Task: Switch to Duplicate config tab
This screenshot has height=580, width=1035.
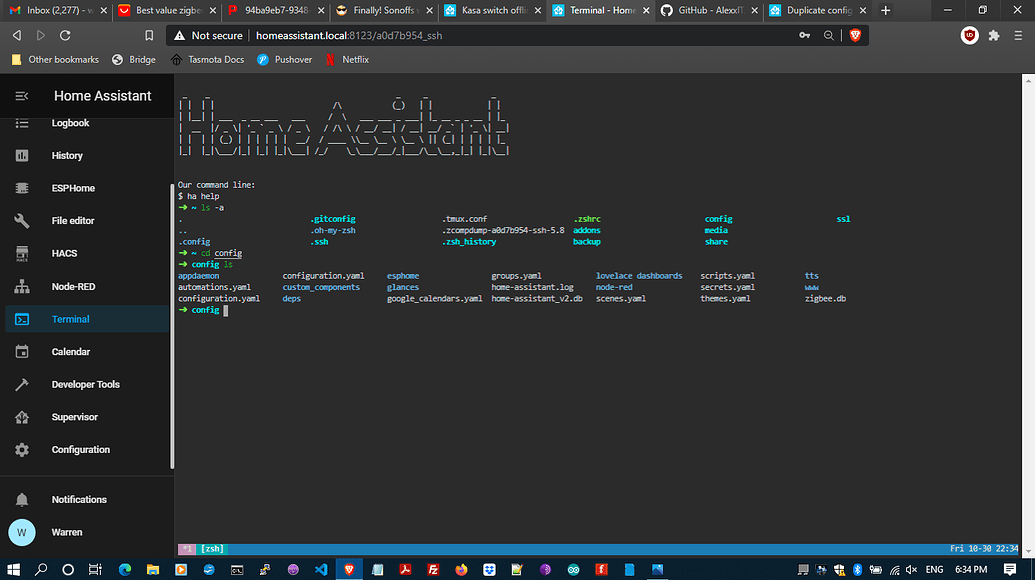Action: (818, 10)
